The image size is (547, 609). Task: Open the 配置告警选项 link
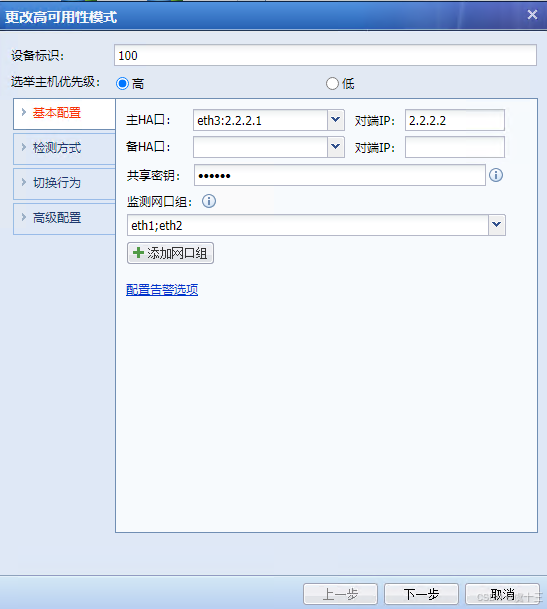(162, 290)
